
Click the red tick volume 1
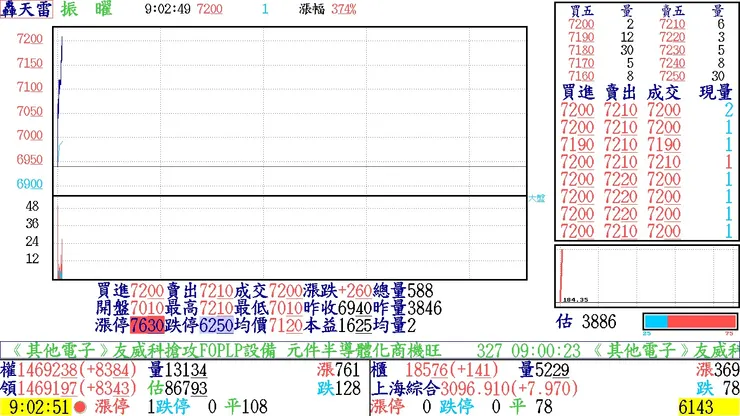click(728, 162)
